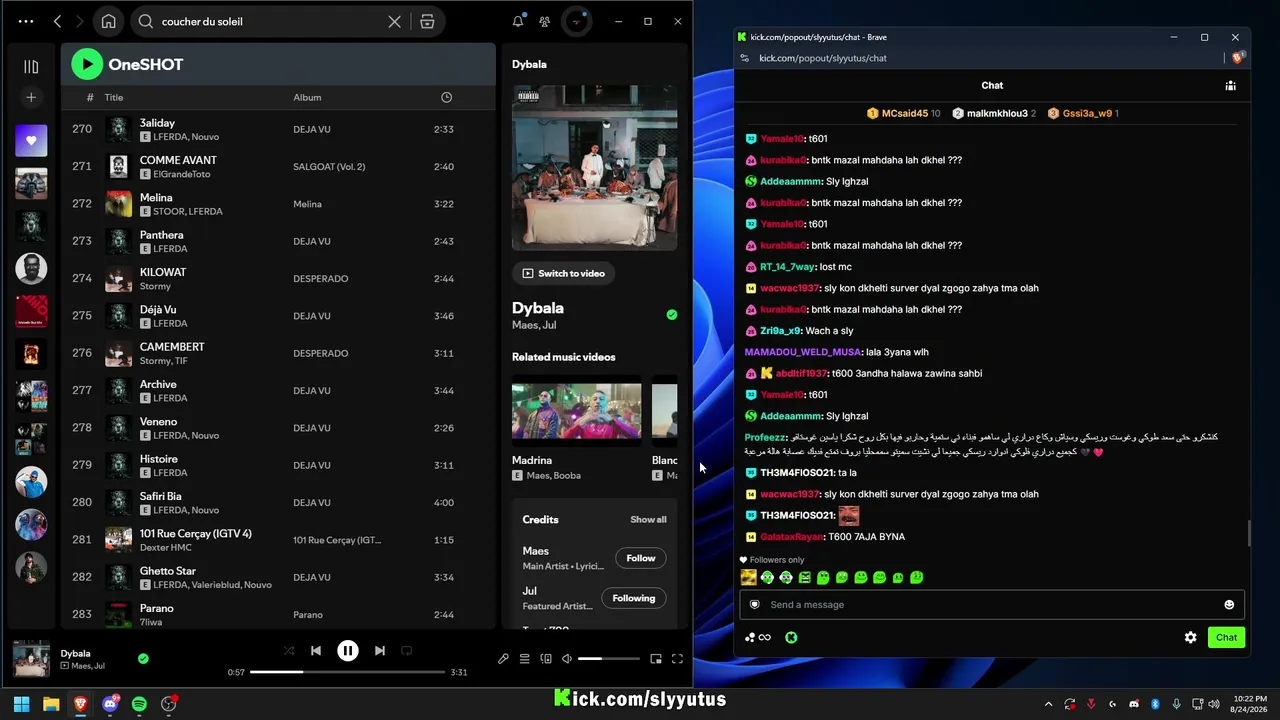Adjust the Spotify volume slider
The image size is (1280, 720).
[x=609, y=659]
